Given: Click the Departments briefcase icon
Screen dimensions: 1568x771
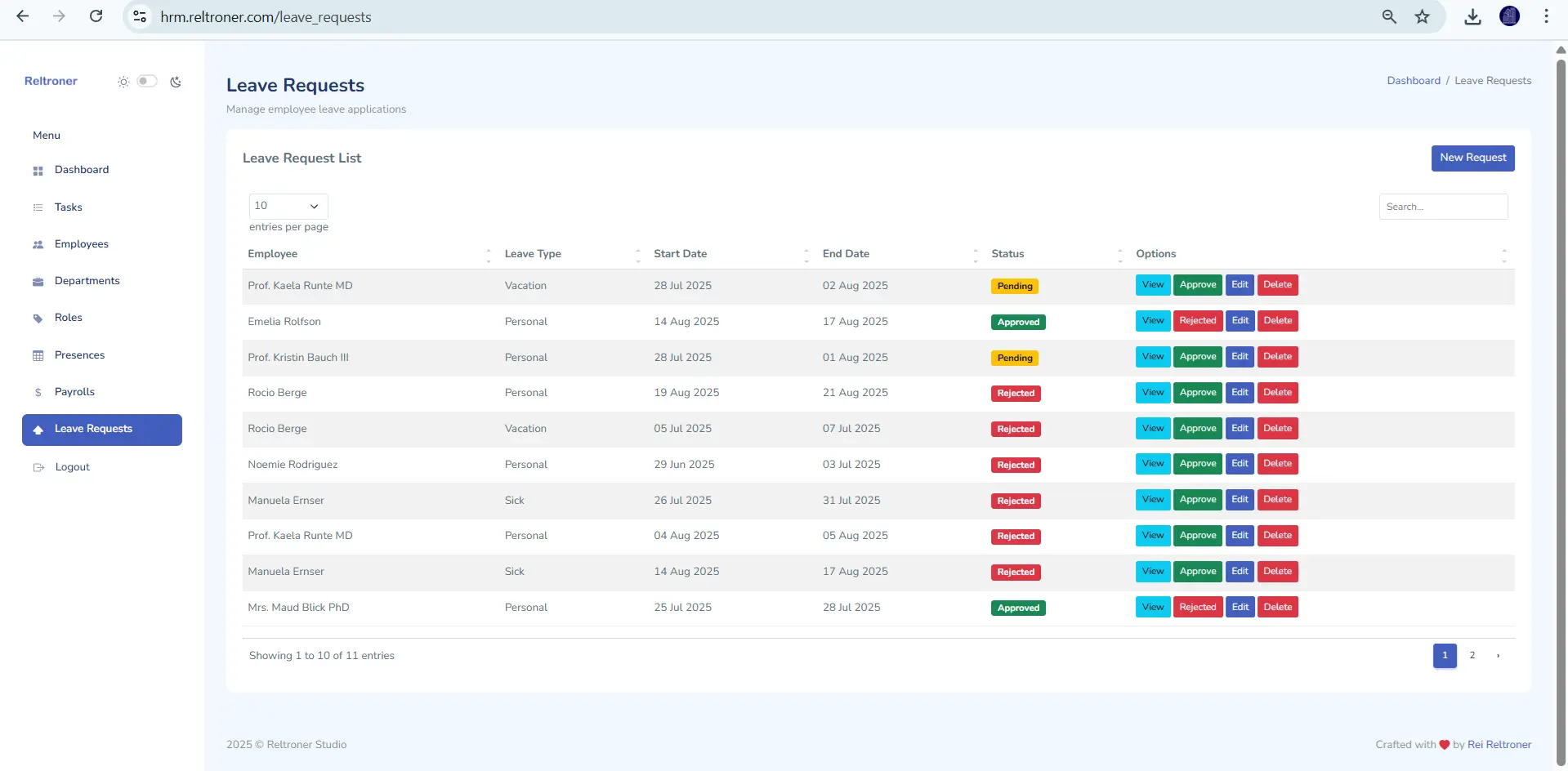Looking at the screenshot, I should [x=38, y=282].
